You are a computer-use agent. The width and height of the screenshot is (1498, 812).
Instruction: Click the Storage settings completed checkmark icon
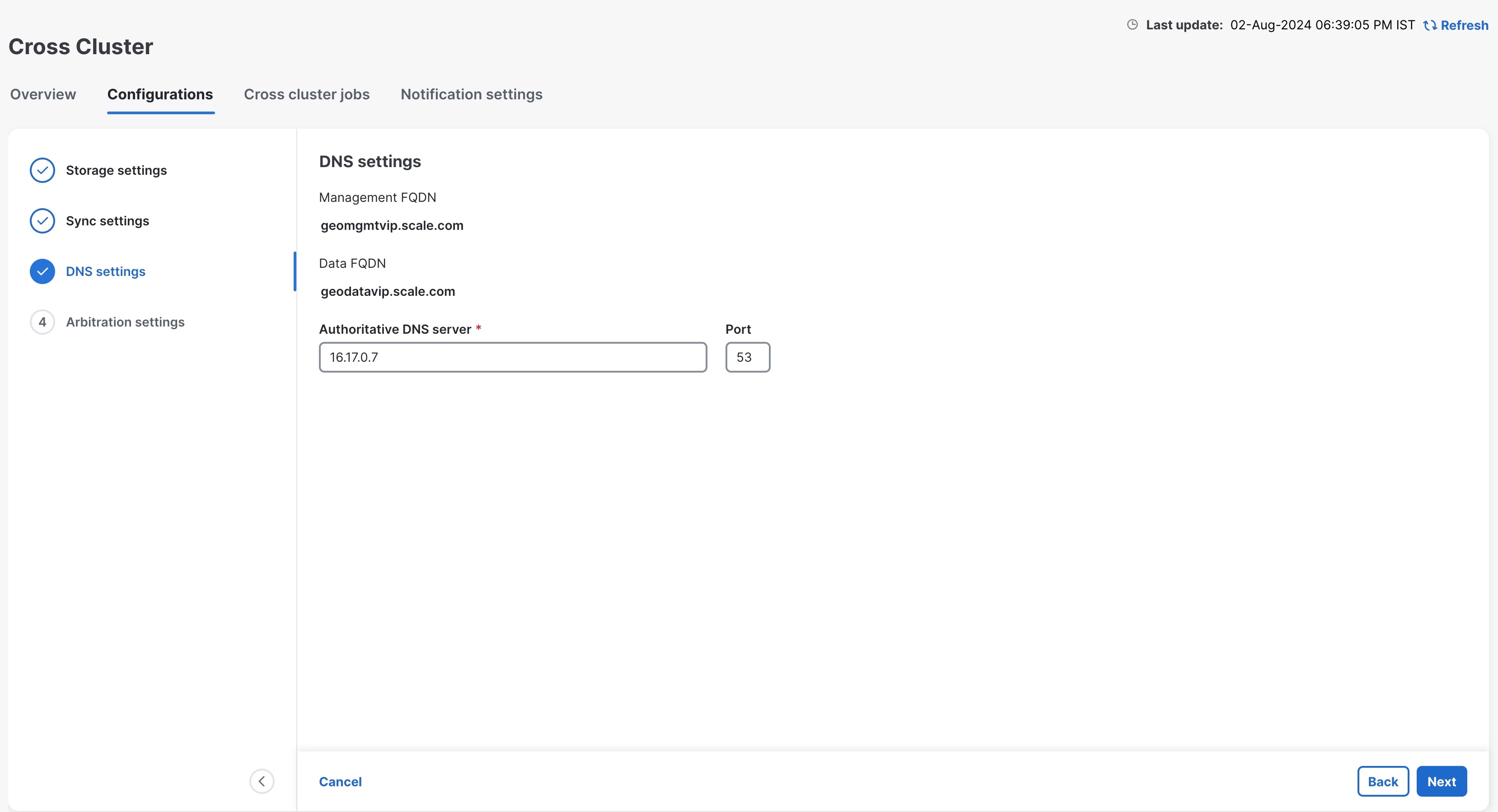click(42, 170)
